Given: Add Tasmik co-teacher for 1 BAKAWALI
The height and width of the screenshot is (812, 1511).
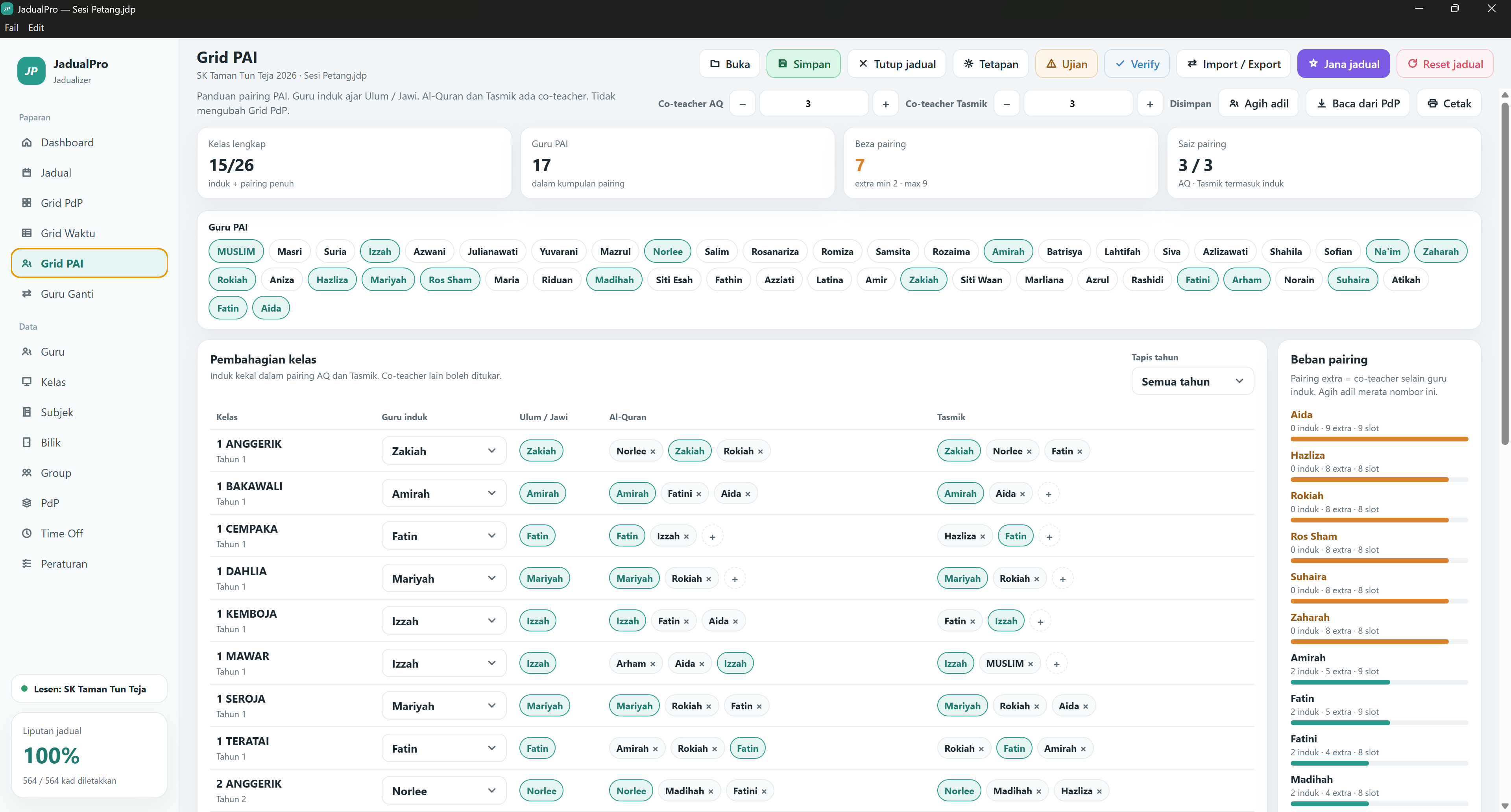Looking at the screenshot, I should (x=1048, y=494).
